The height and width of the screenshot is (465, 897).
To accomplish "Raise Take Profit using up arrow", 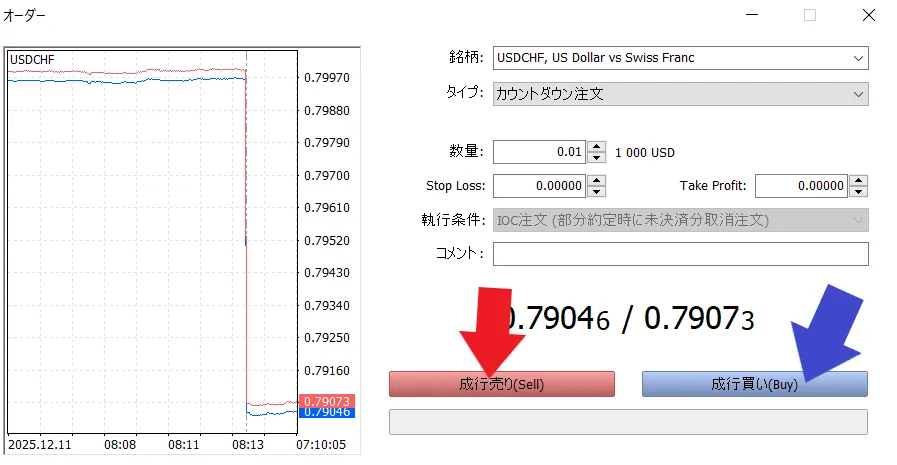I will pos(858,181).
